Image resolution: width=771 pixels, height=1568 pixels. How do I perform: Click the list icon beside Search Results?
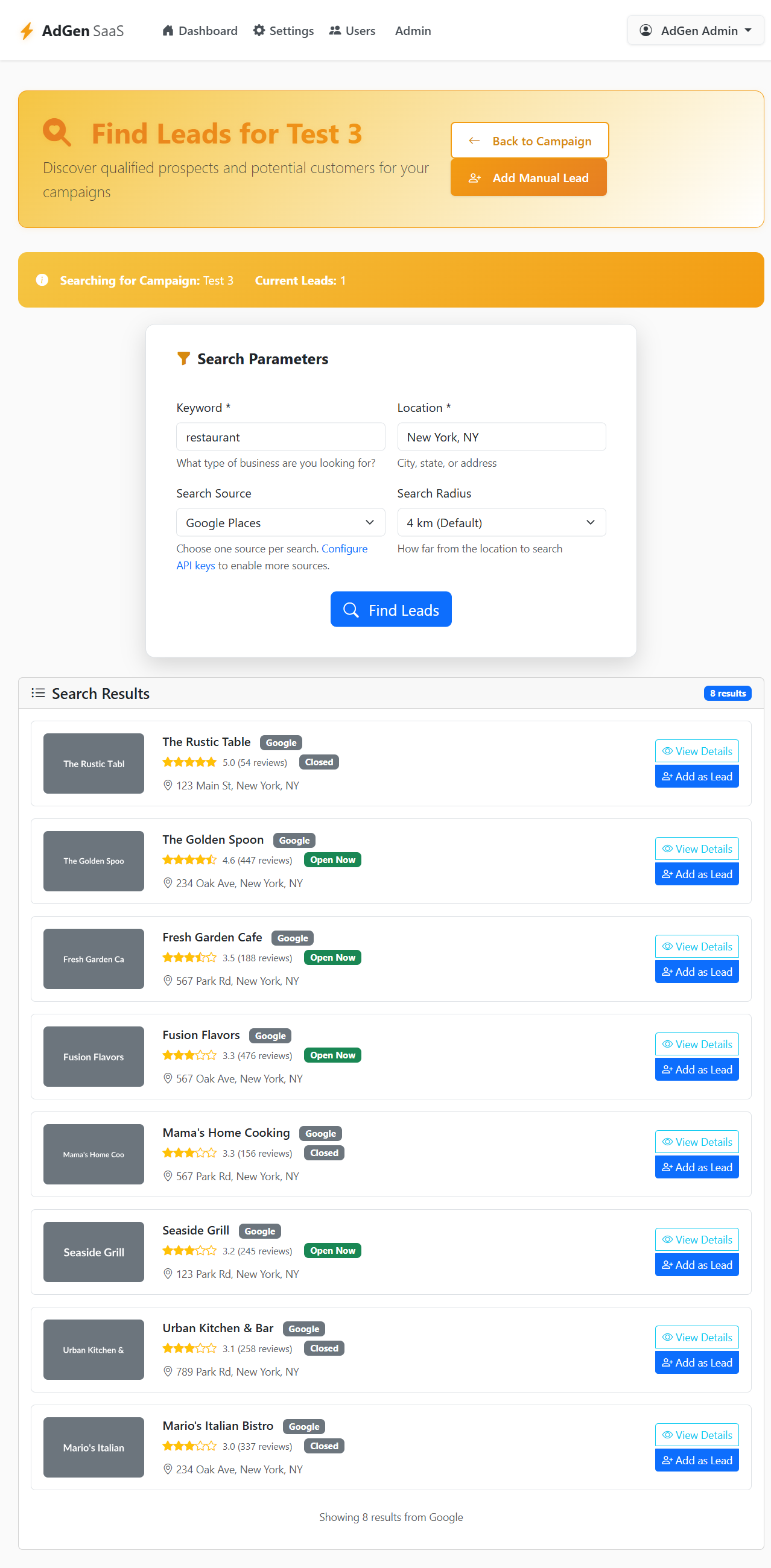point(39,693)
